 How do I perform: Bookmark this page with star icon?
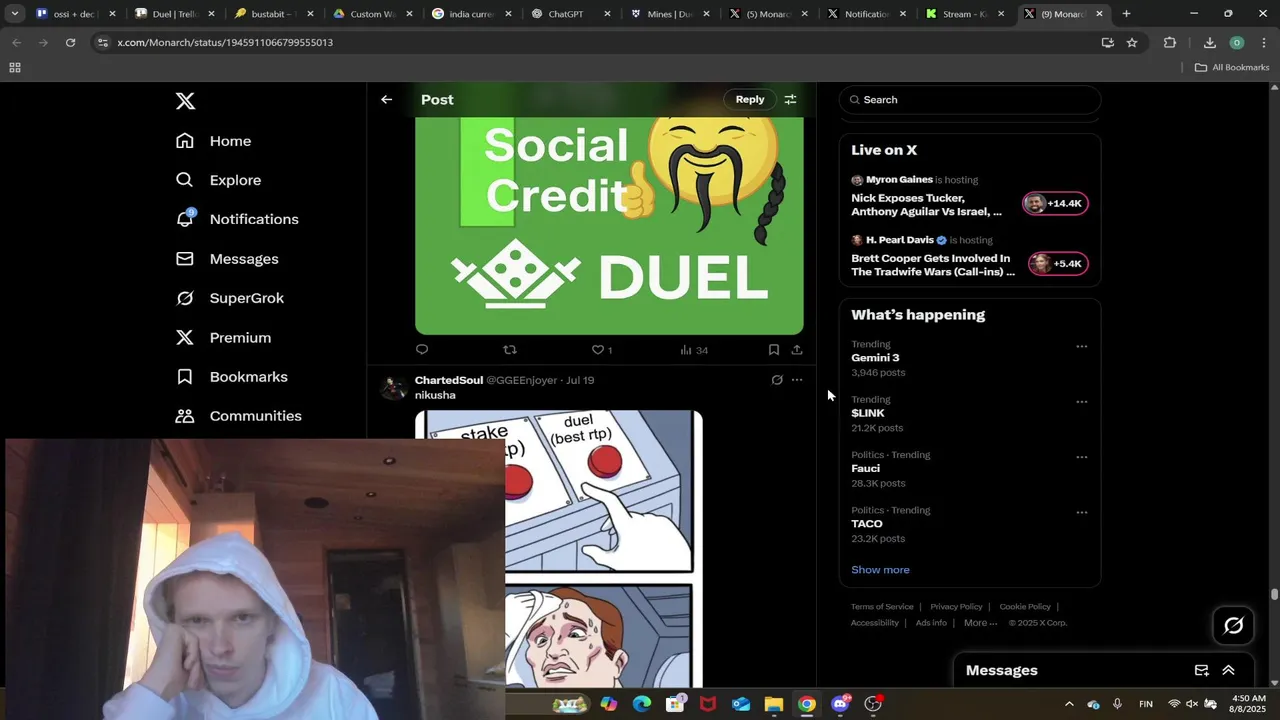pyautogui.click(x=1132, y=43)
